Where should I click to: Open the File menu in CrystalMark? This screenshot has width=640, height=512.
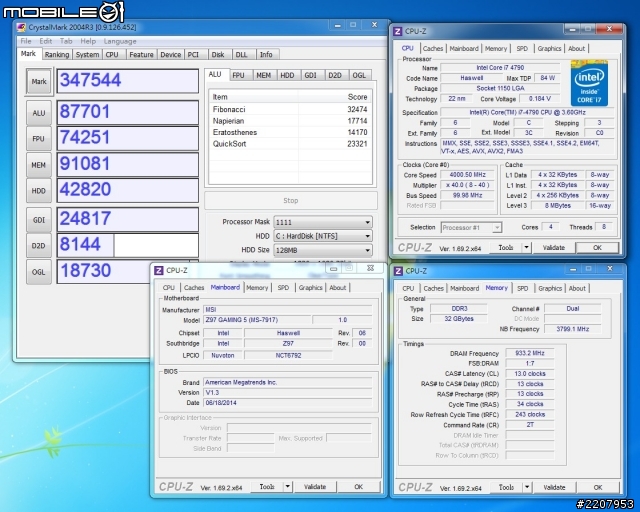(26, 41)
